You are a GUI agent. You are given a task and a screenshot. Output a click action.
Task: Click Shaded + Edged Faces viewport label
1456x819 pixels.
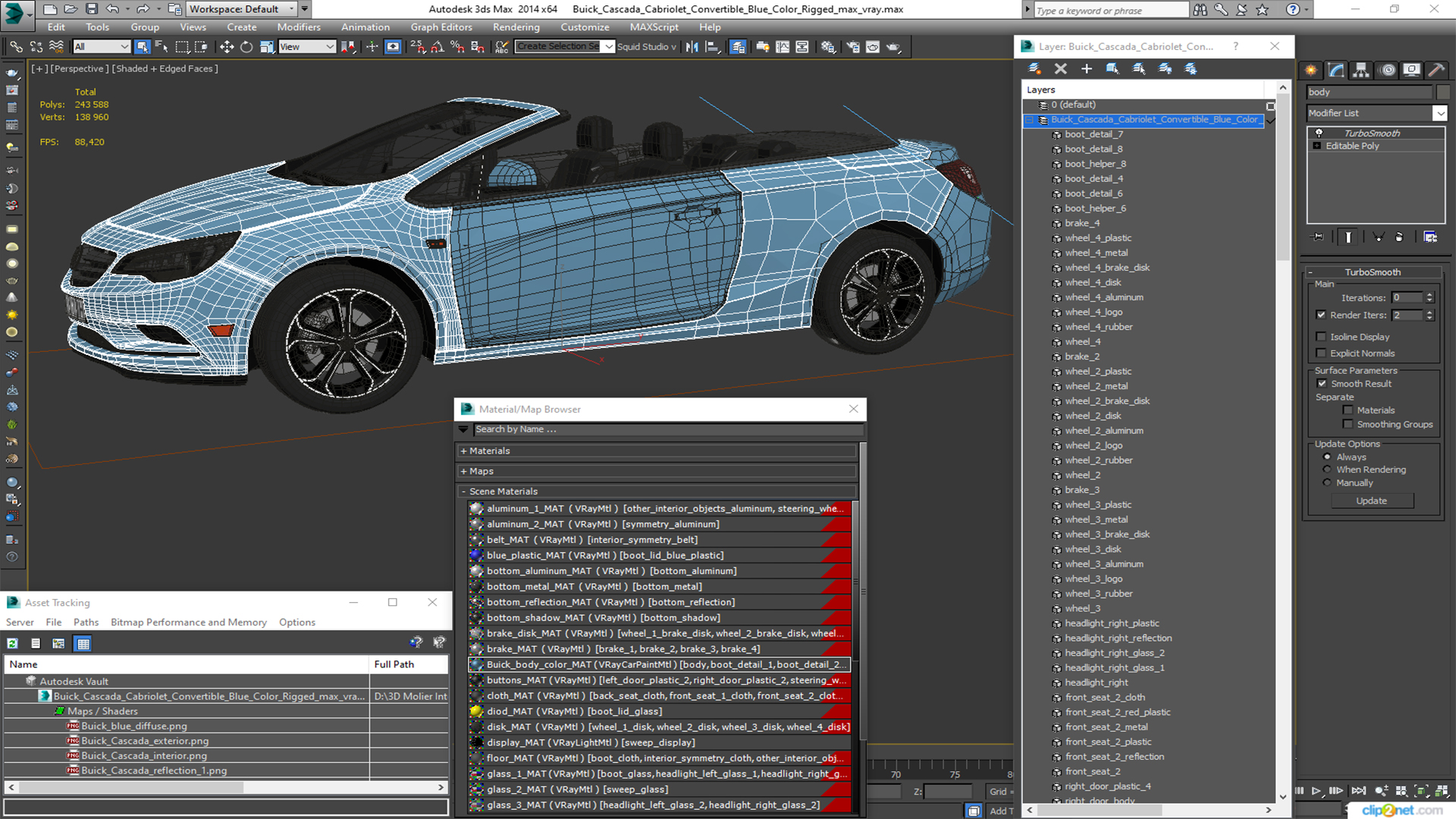[165, 68]
